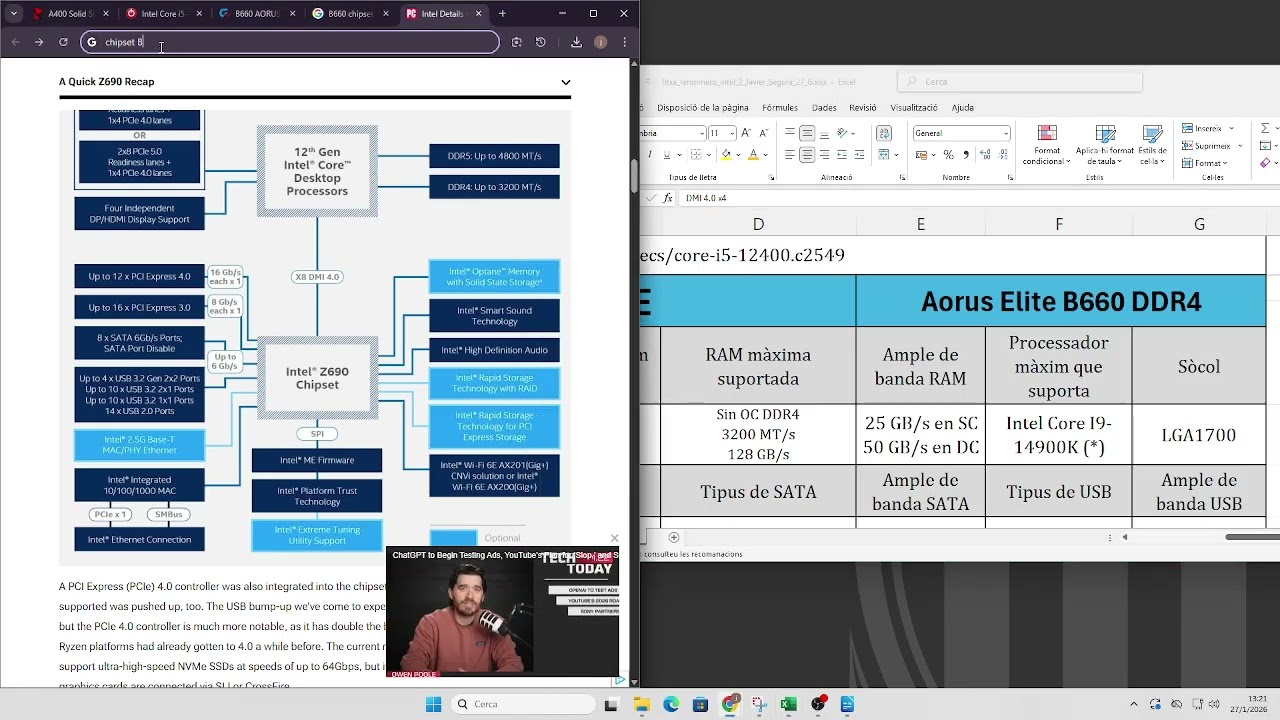
Task: Close the floating video ad
Action: tap(614, 538)
